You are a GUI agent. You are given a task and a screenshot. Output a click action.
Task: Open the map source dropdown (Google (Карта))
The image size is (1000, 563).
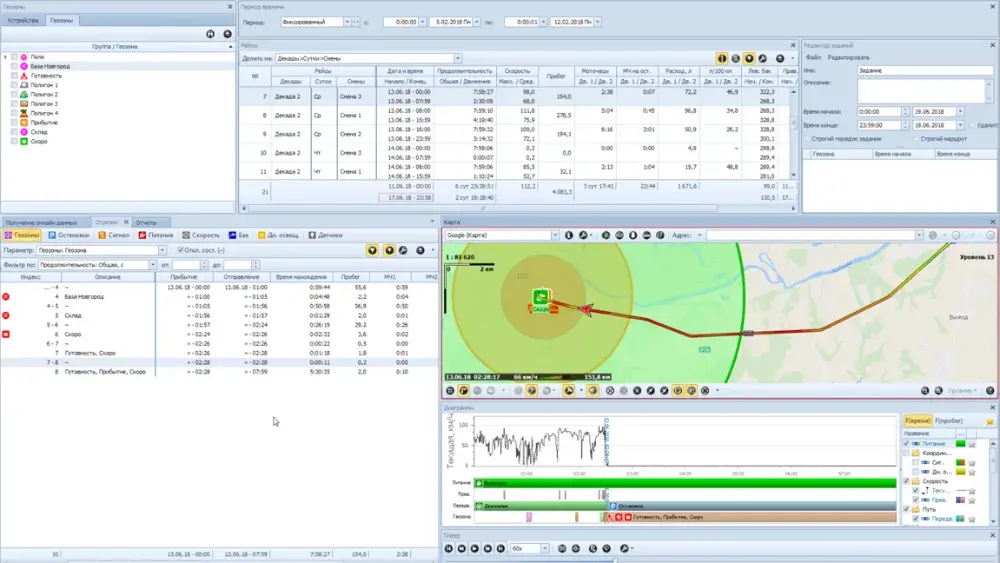[x=555, y=235]
